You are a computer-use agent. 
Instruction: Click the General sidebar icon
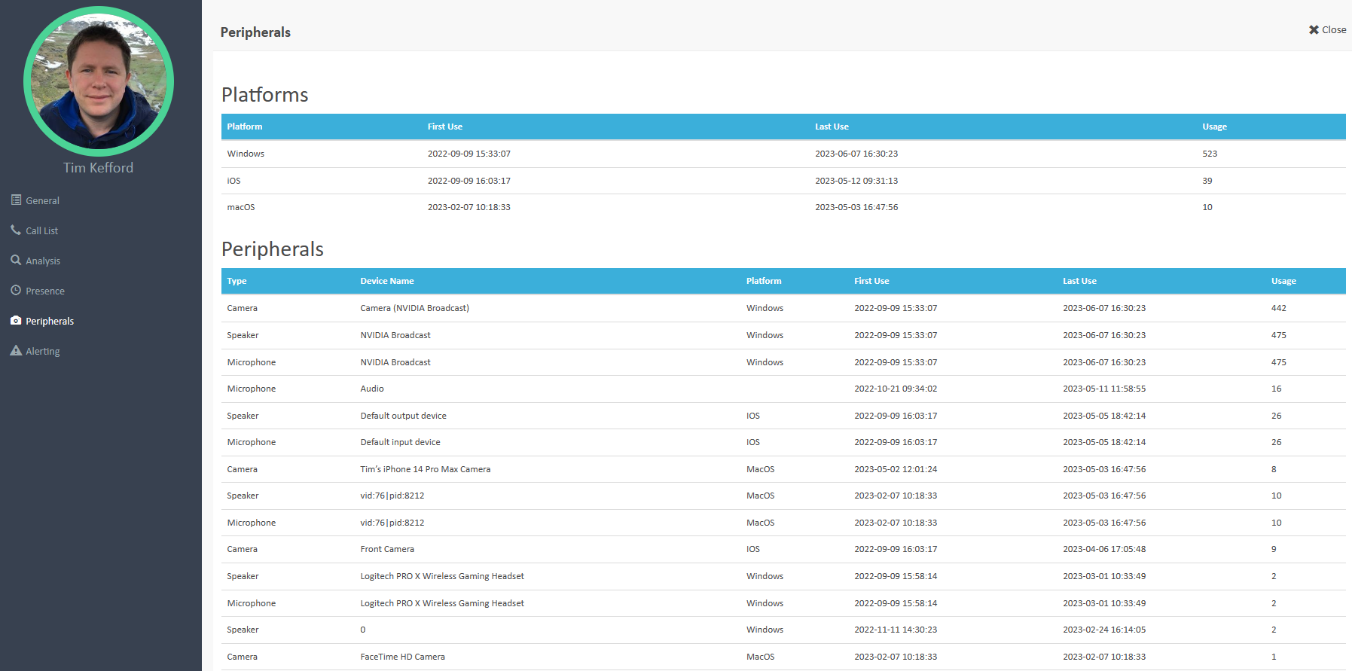(16, 200)
